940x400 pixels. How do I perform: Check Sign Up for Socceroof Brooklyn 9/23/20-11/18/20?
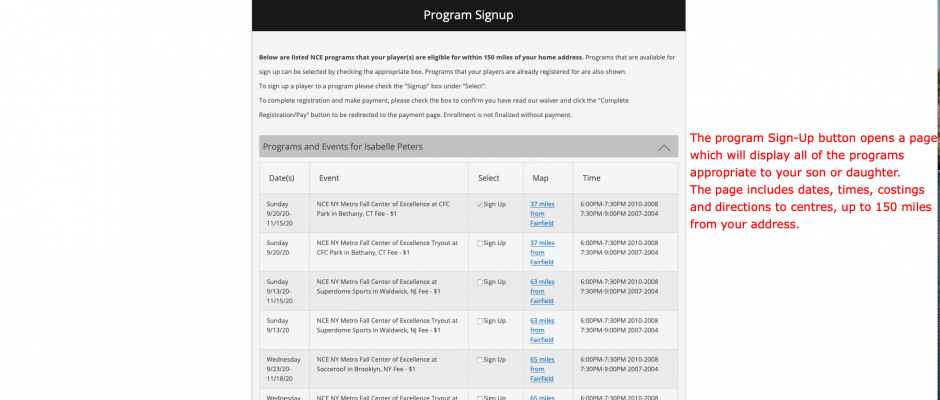(x=480, y=360)
